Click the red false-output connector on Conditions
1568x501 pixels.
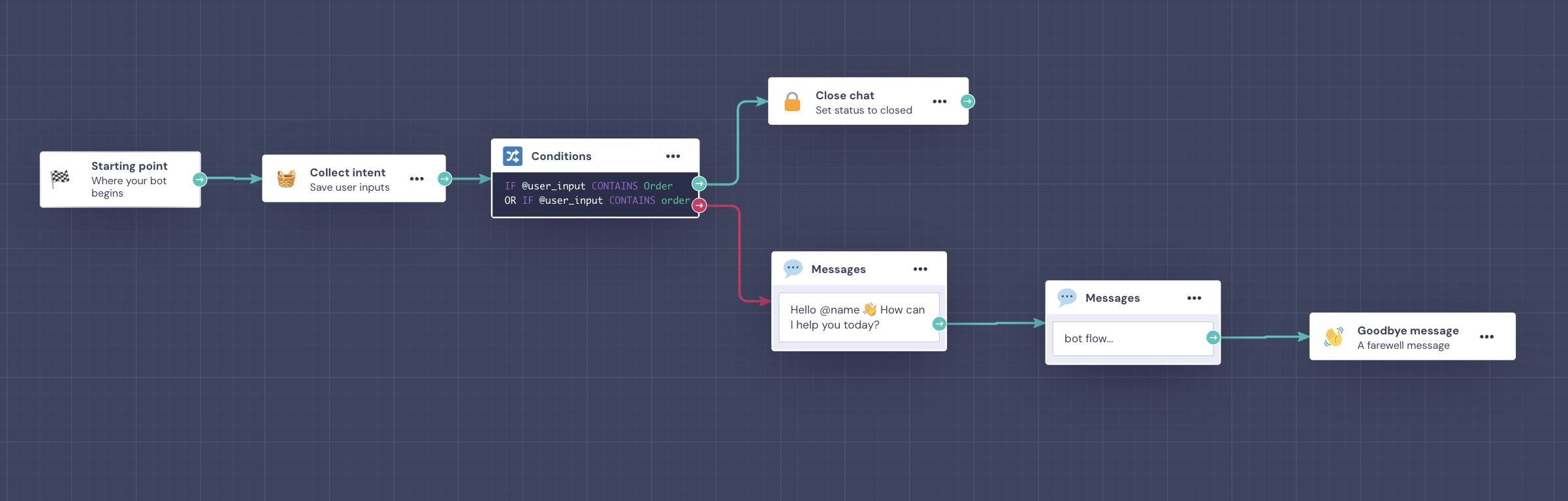pyautogui.click(x=699, y=206)
